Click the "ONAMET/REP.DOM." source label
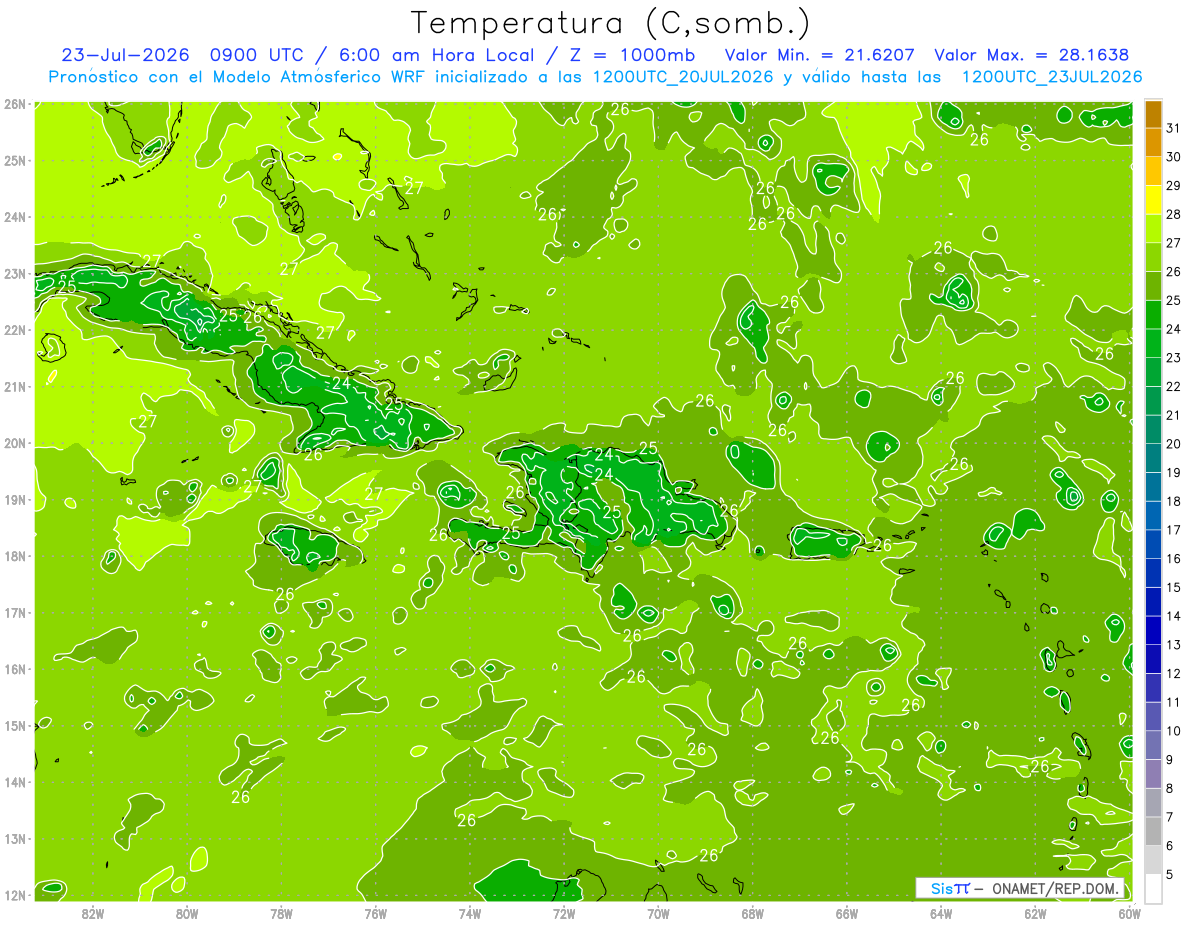Screen dimensions: 1200x927 click(x=1056, y=888)
